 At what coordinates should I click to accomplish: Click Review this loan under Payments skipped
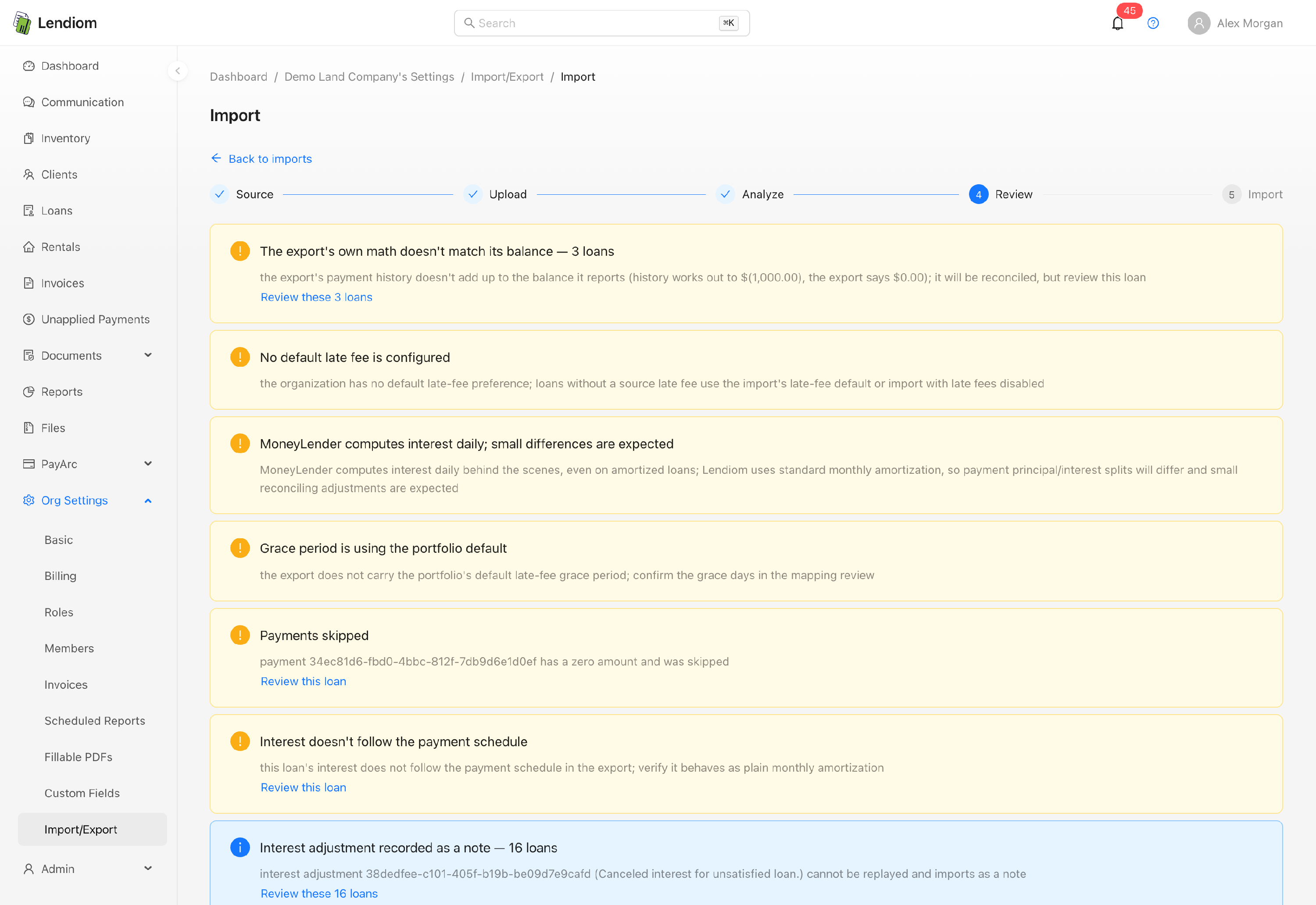click(x=304, y=682)
